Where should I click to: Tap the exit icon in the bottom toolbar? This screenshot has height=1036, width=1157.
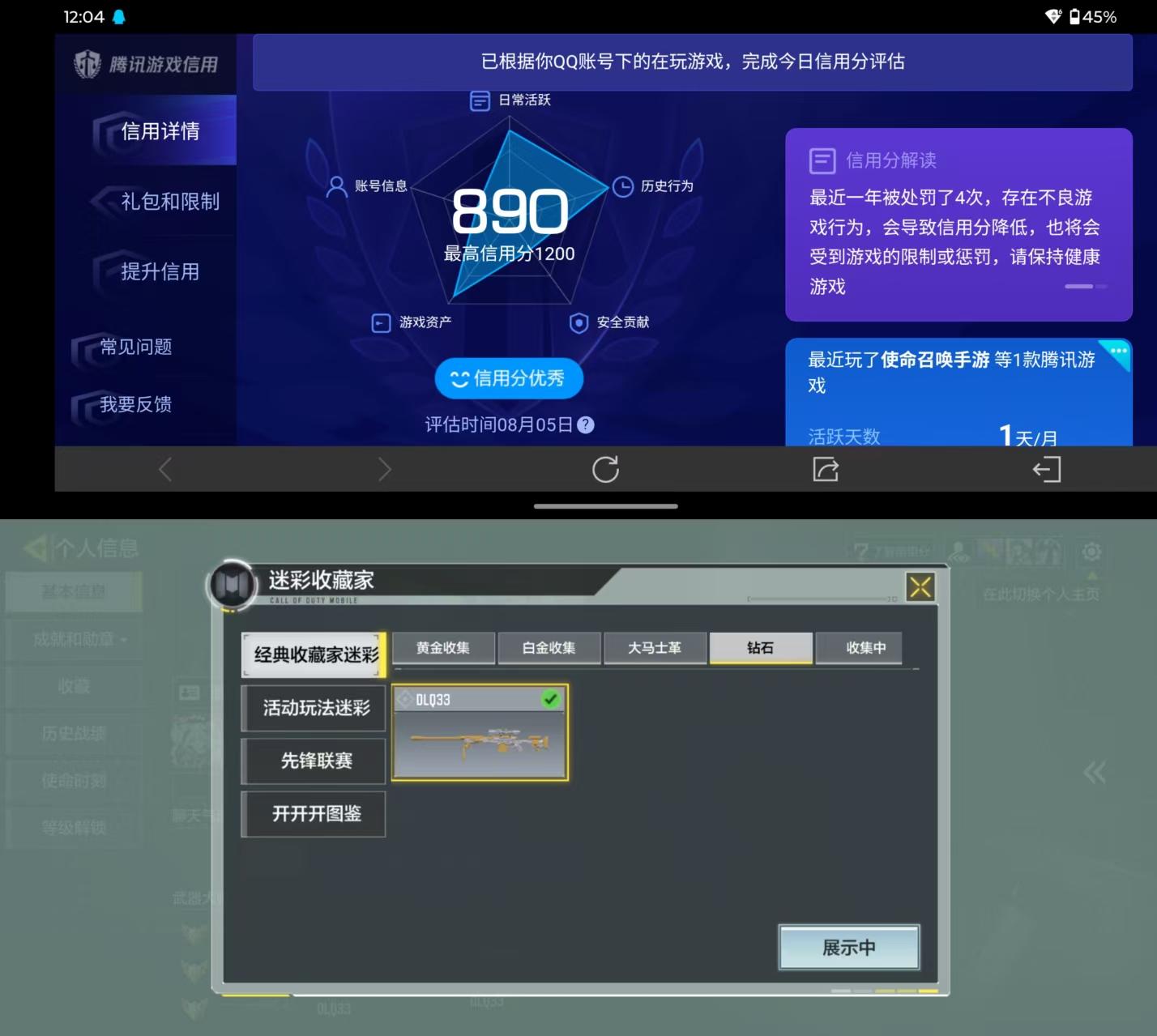1047,469
